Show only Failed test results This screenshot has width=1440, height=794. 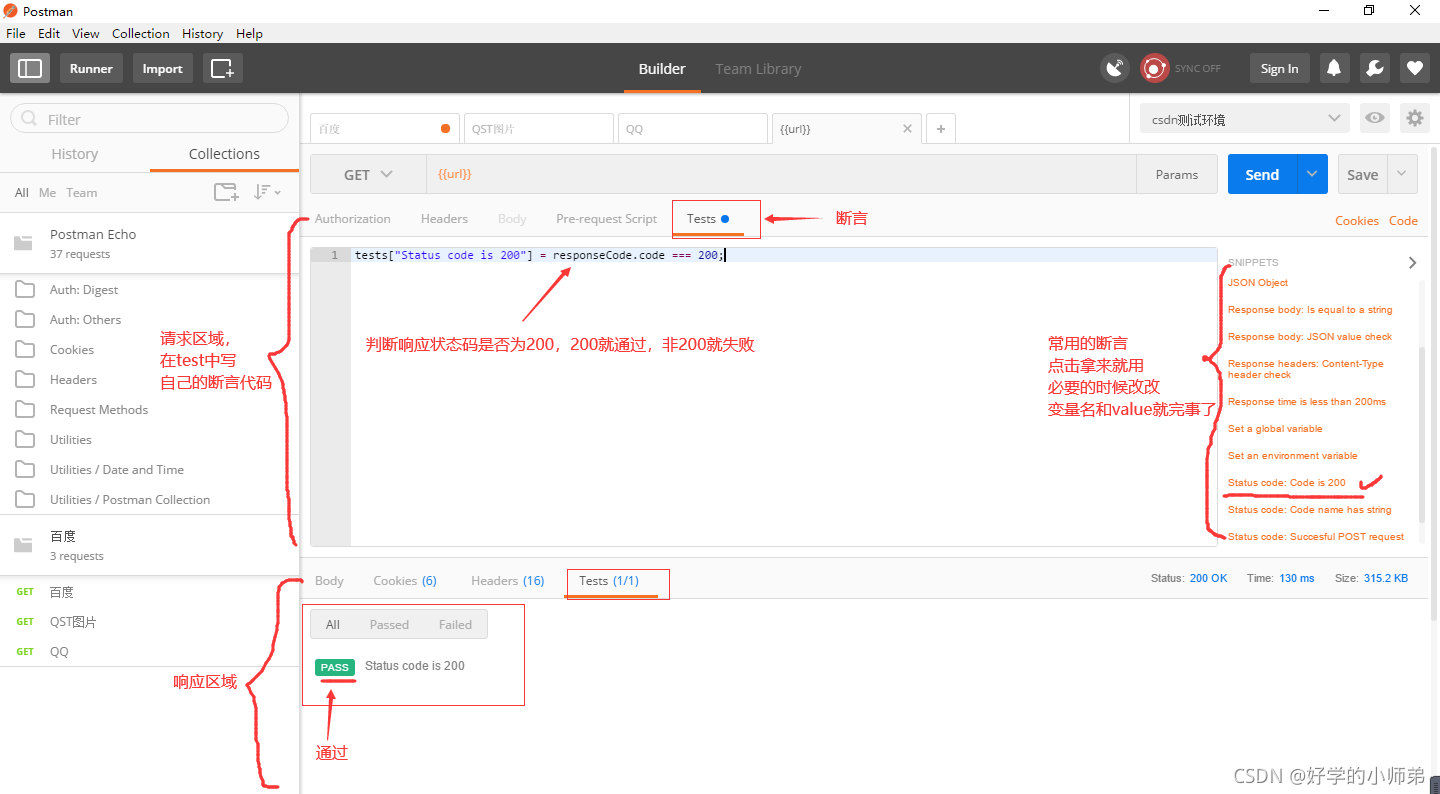[455, 624]
